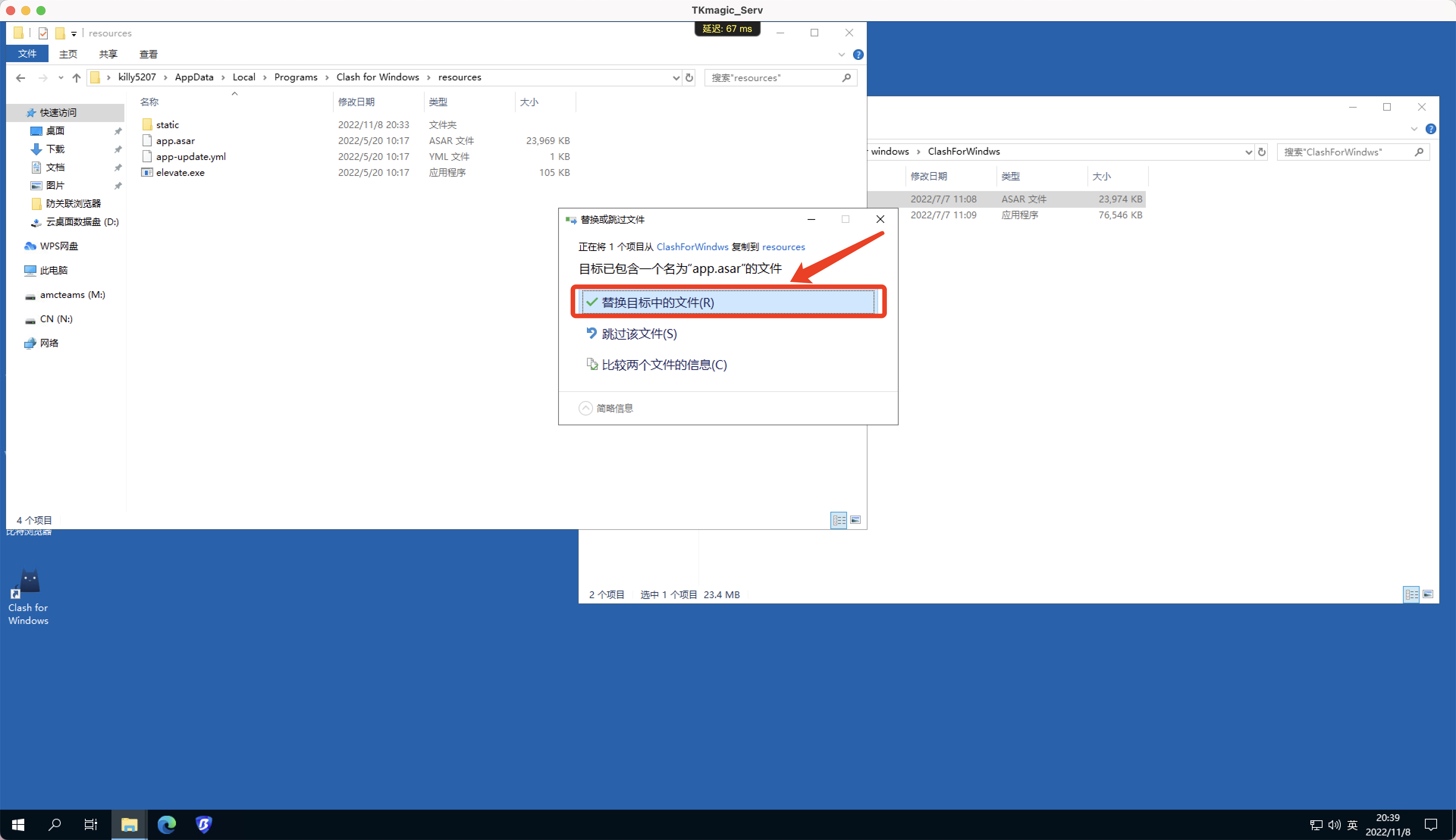The image size is (1456, 840).
Task: Collapse the 简略信息 section in the dialog
Action: pos(585,408)
